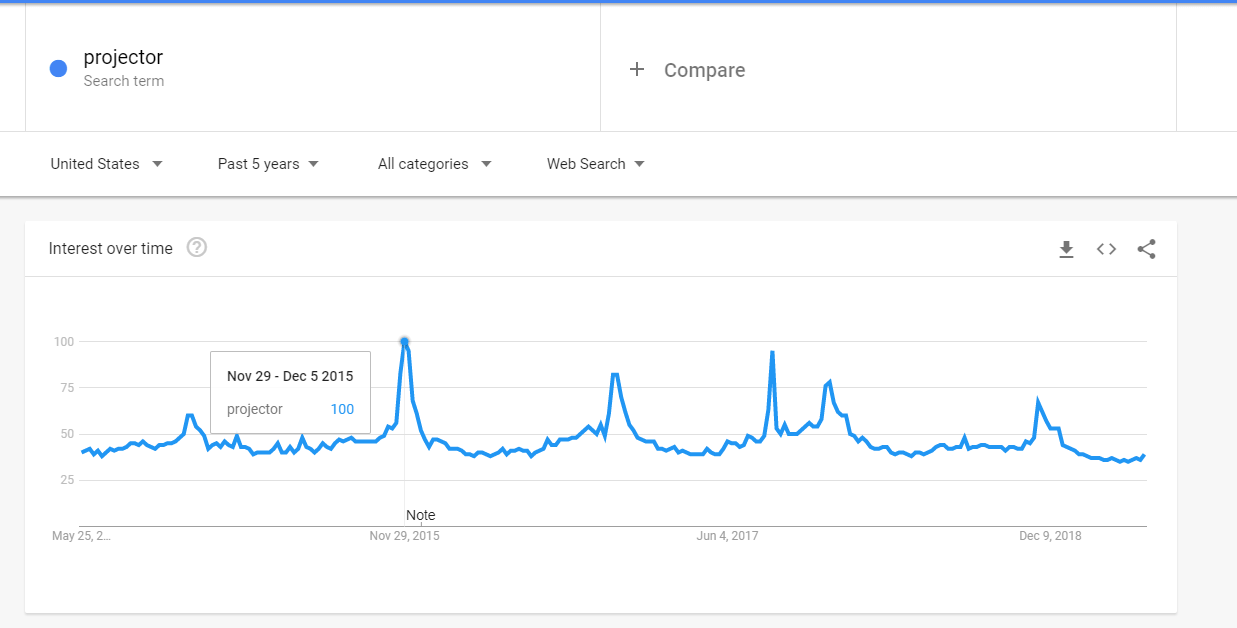The width and height of the screenshot is (1237, 628).
Task: Expand the Past 5 years time range dropdown
Action: pyautogui.click(x=269, y=164)
